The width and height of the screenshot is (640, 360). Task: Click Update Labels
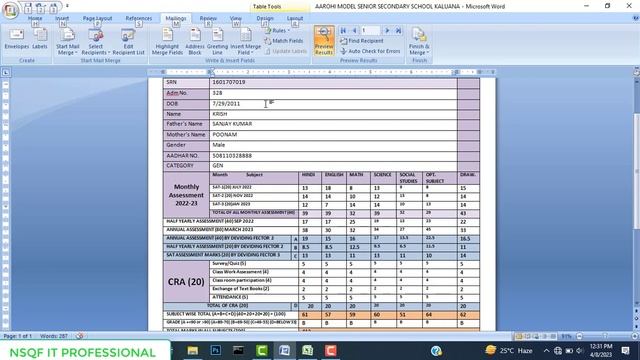(285, 51)
